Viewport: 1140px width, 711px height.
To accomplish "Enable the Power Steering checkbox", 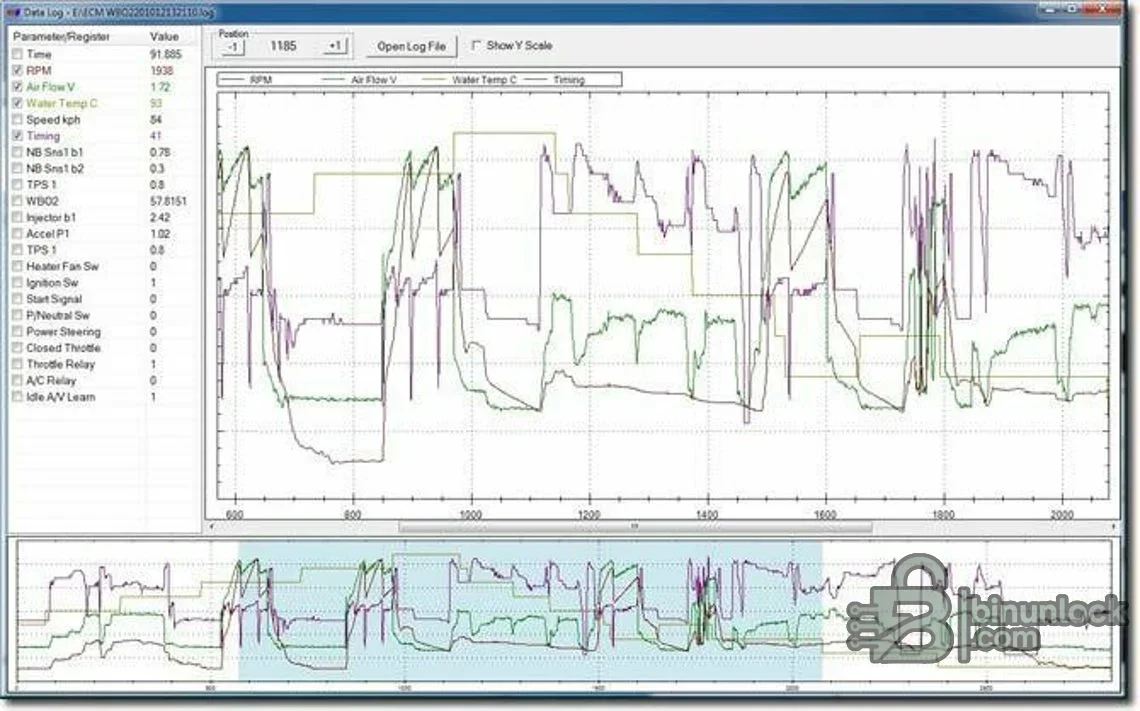I will 17,332.
